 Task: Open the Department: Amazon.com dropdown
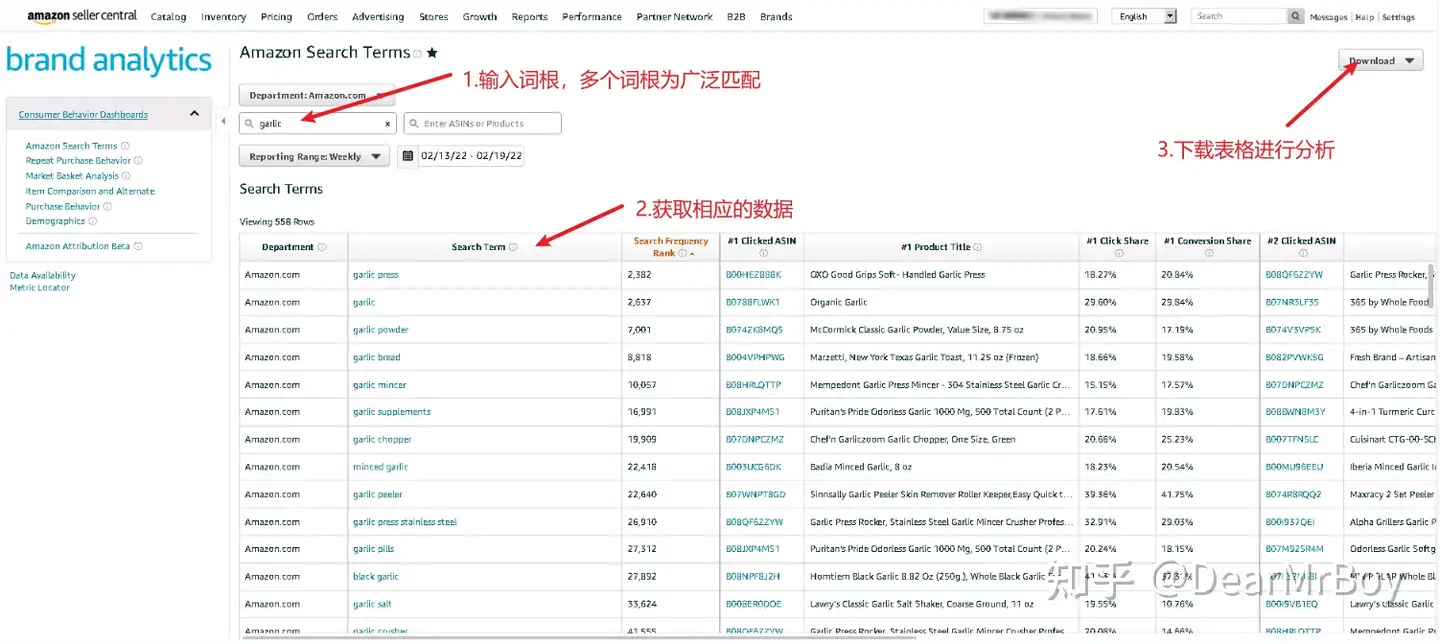pyautogui.click(x=317, y=95)
